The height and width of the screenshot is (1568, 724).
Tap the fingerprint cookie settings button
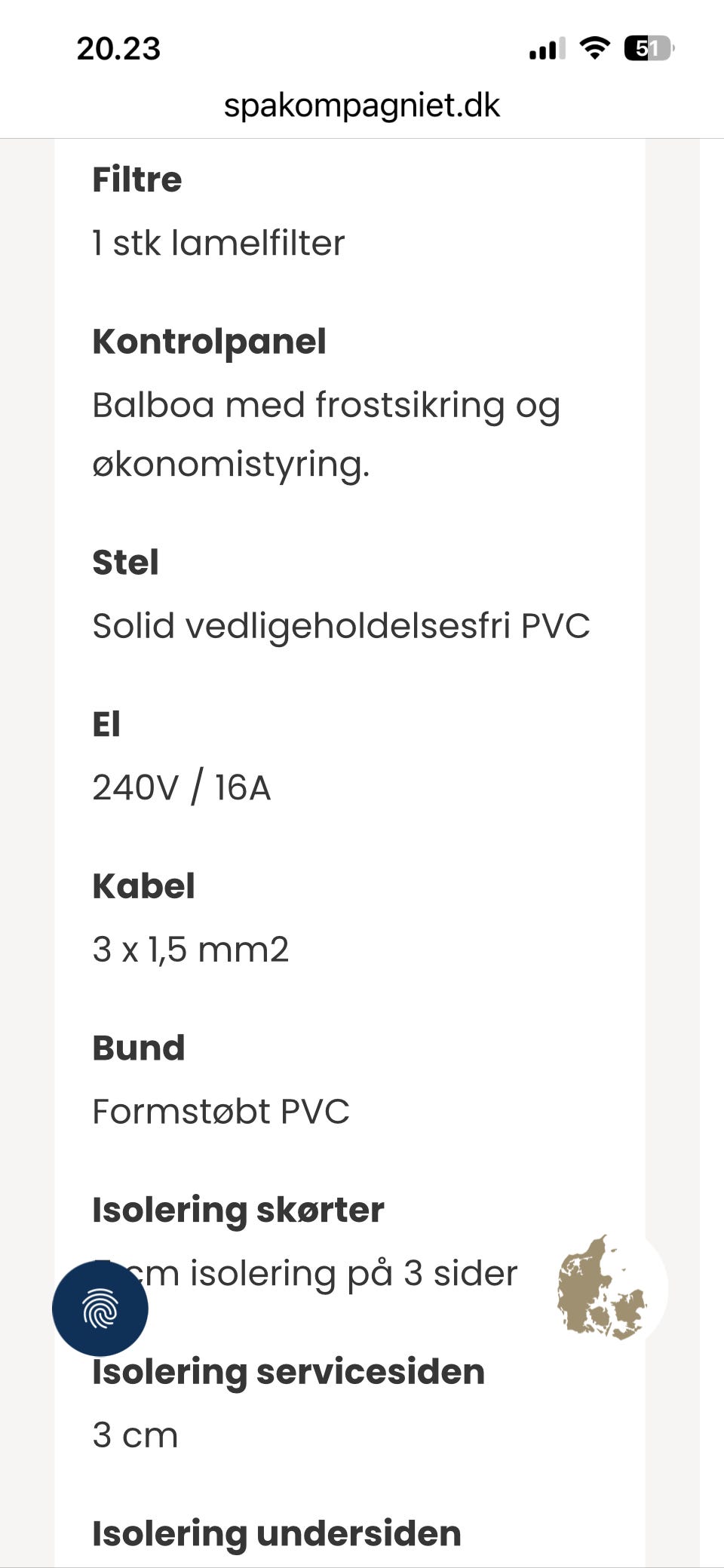point(100,1308)
